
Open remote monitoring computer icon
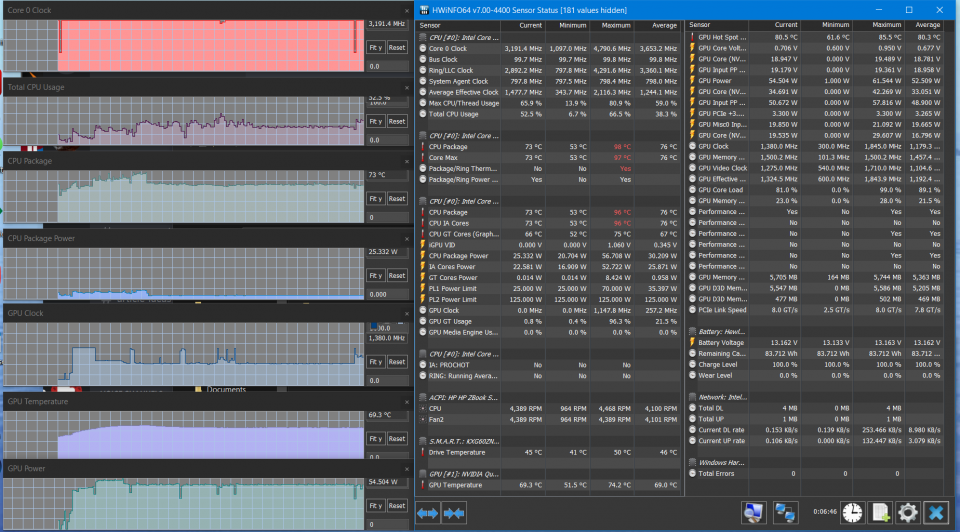pos(754,513)
